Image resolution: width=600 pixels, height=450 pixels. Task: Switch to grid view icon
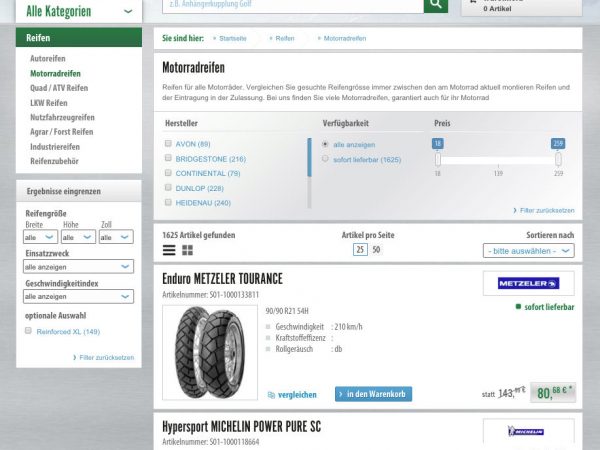click(188, 250)
